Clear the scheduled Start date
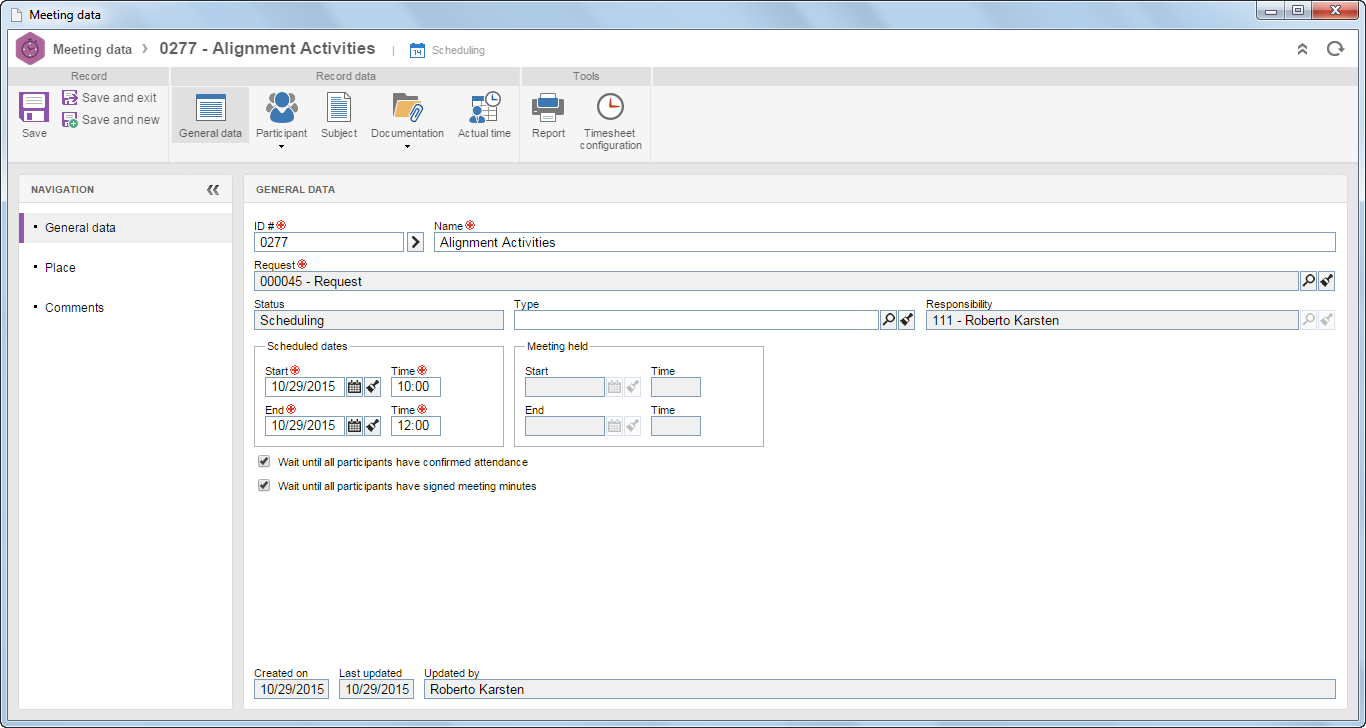The width and height of the screenshot is (1366, 728). pos(372,387)
